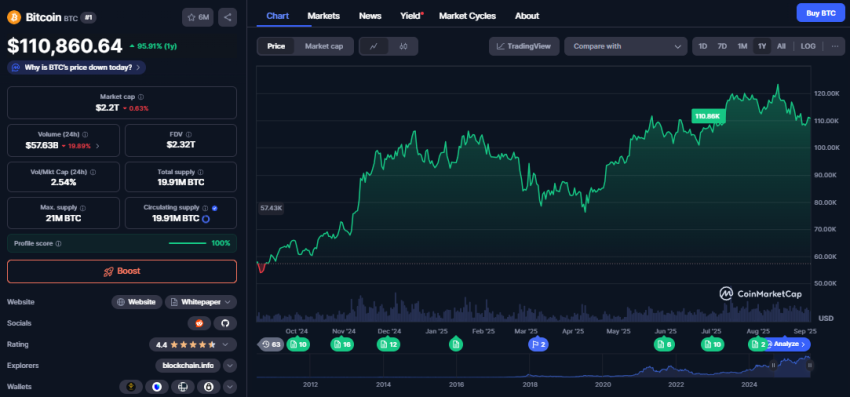Click the share icon beside the 6M star

pos(227,17)
